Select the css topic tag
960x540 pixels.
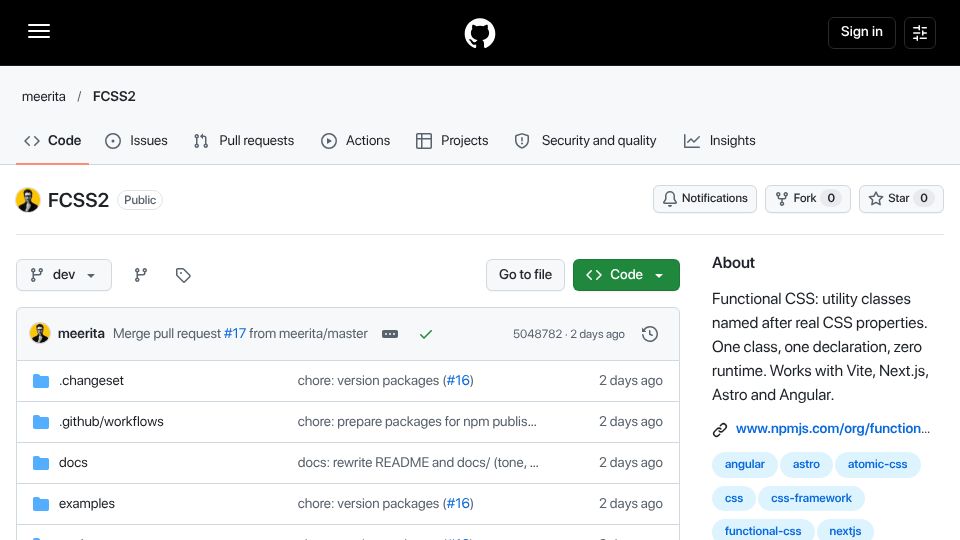pos(733,498)
